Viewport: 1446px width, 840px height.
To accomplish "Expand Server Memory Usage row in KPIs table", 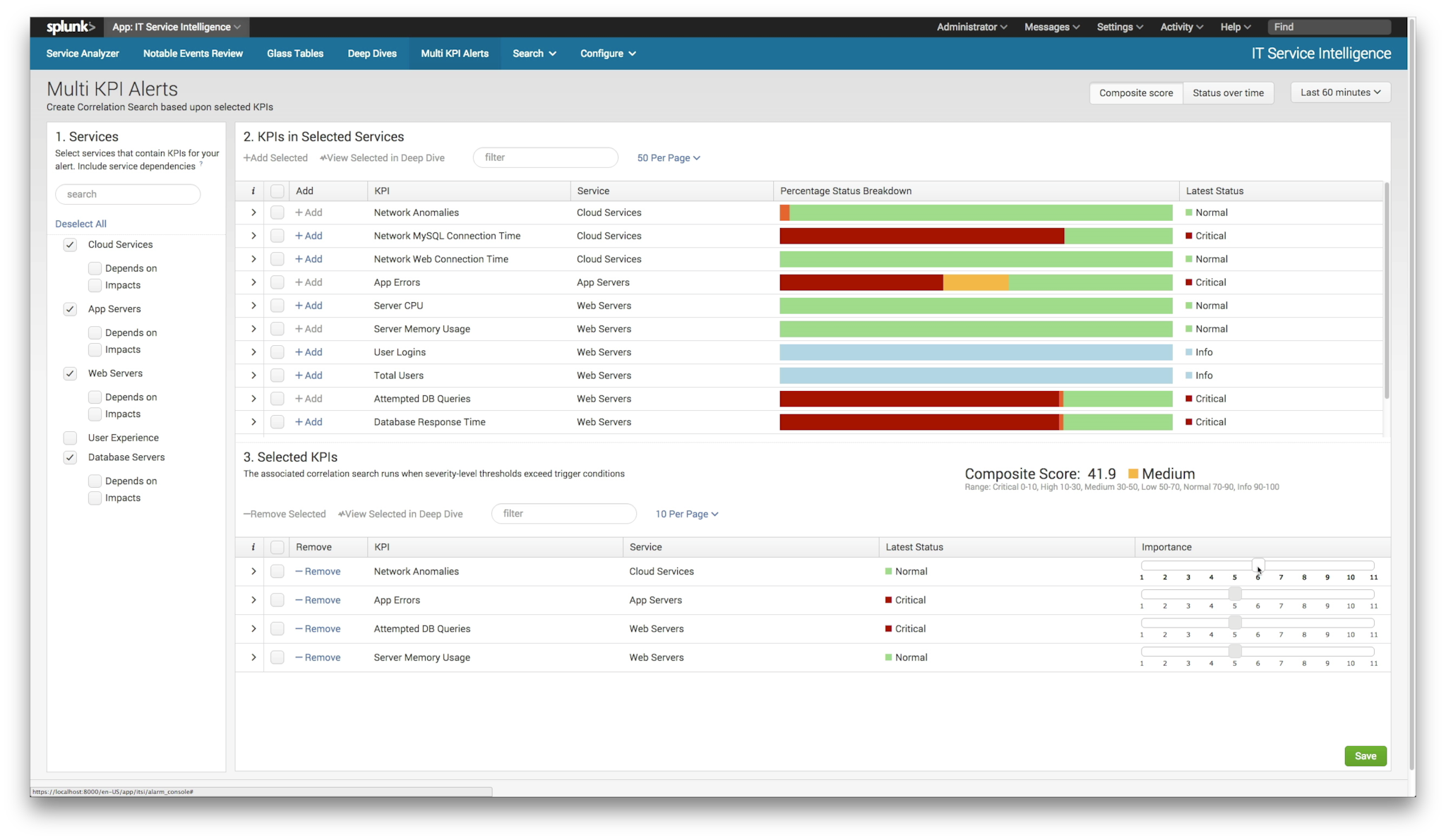I will 253,329.
